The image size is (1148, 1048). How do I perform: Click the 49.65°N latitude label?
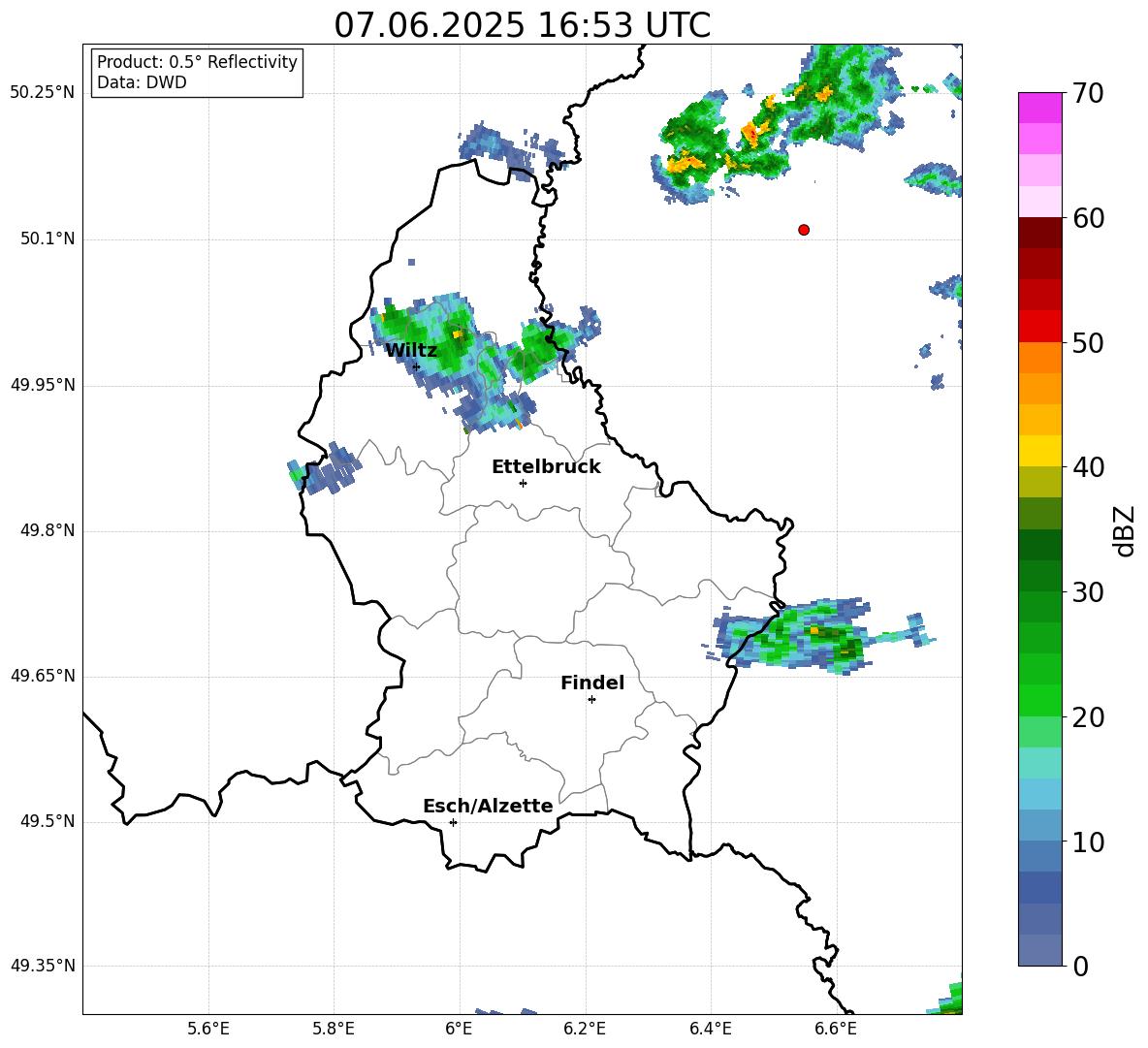click(x=43, y=675)
